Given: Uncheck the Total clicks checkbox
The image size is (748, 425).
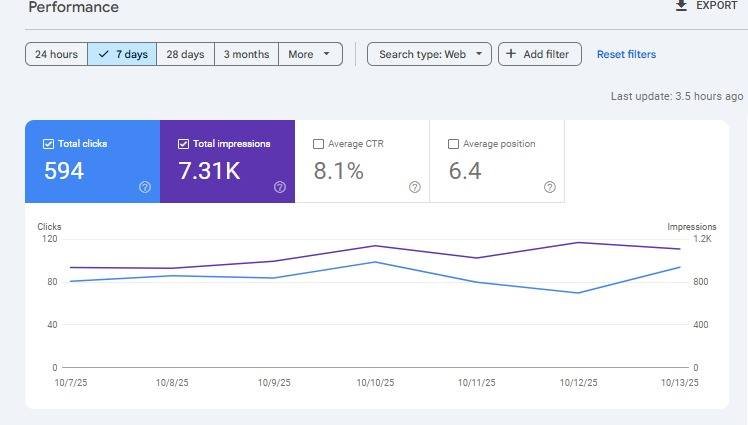Looking at the screenshot, I should pyautogui.click(x=48, y=144).
